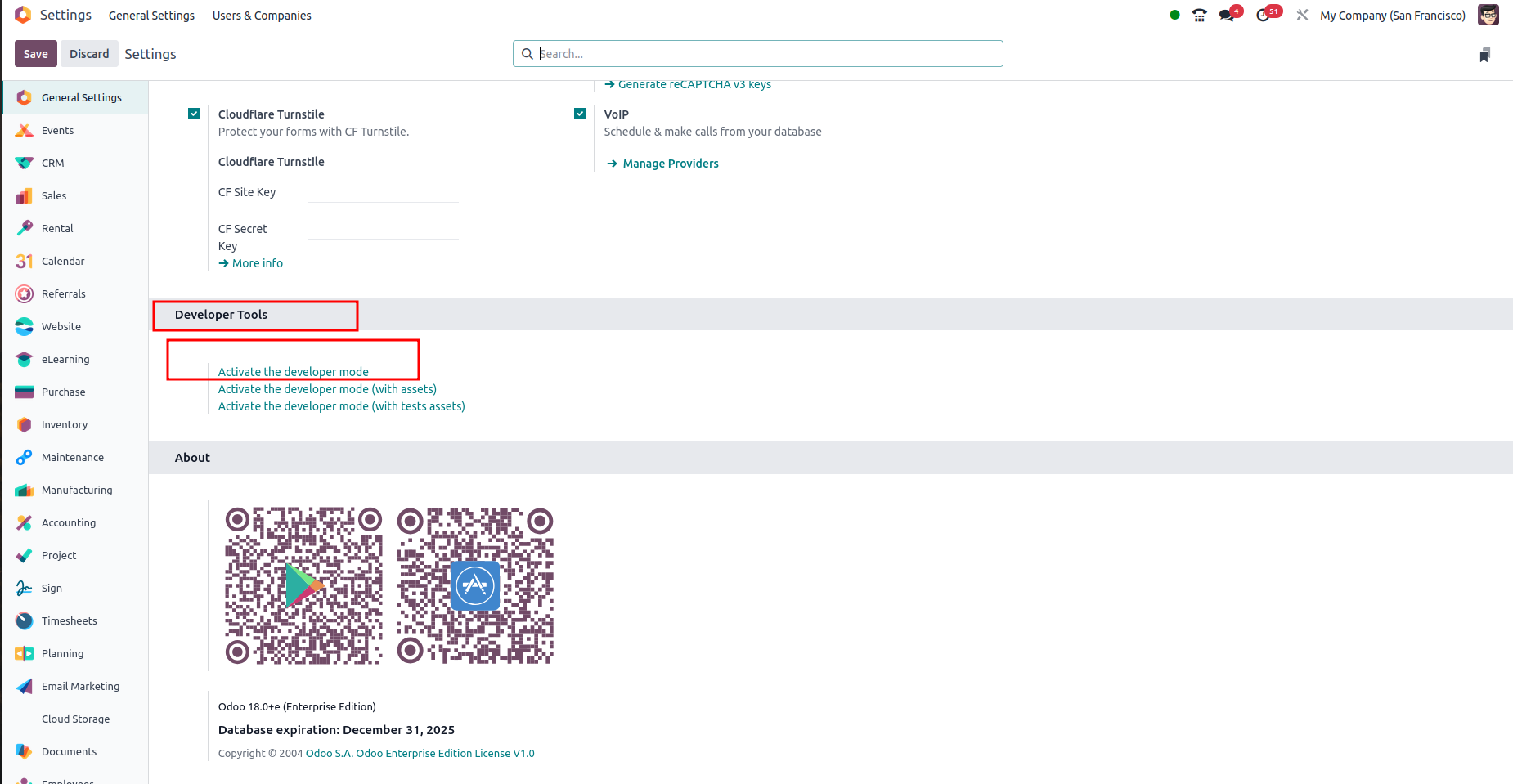The image size is (1513, 784).
Task: Disable the VoIP checkbox
Action: coord(580,114)
